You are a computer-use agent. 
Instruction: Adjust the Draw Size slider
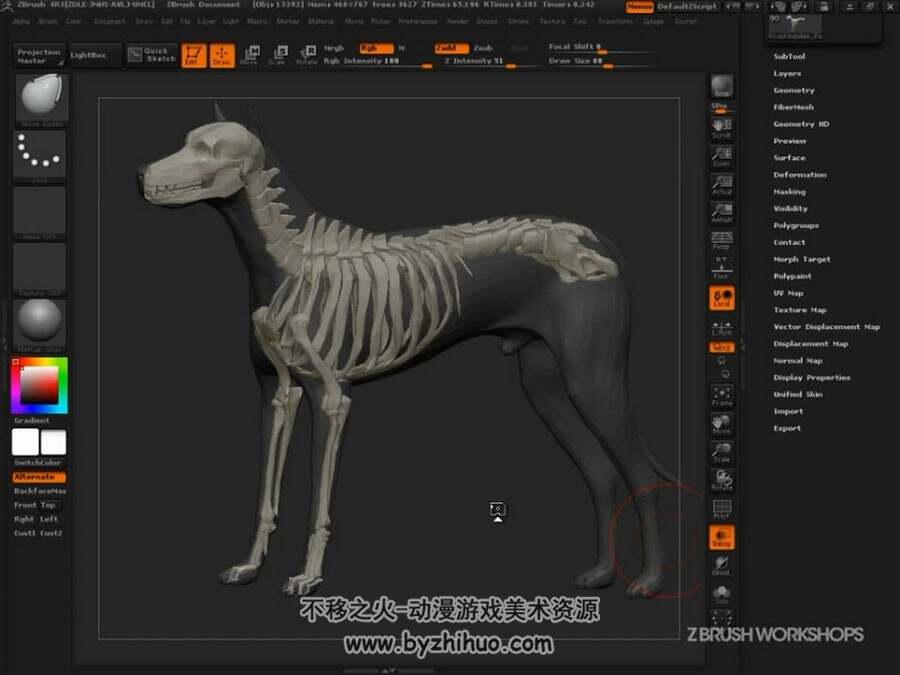(600, 61)
